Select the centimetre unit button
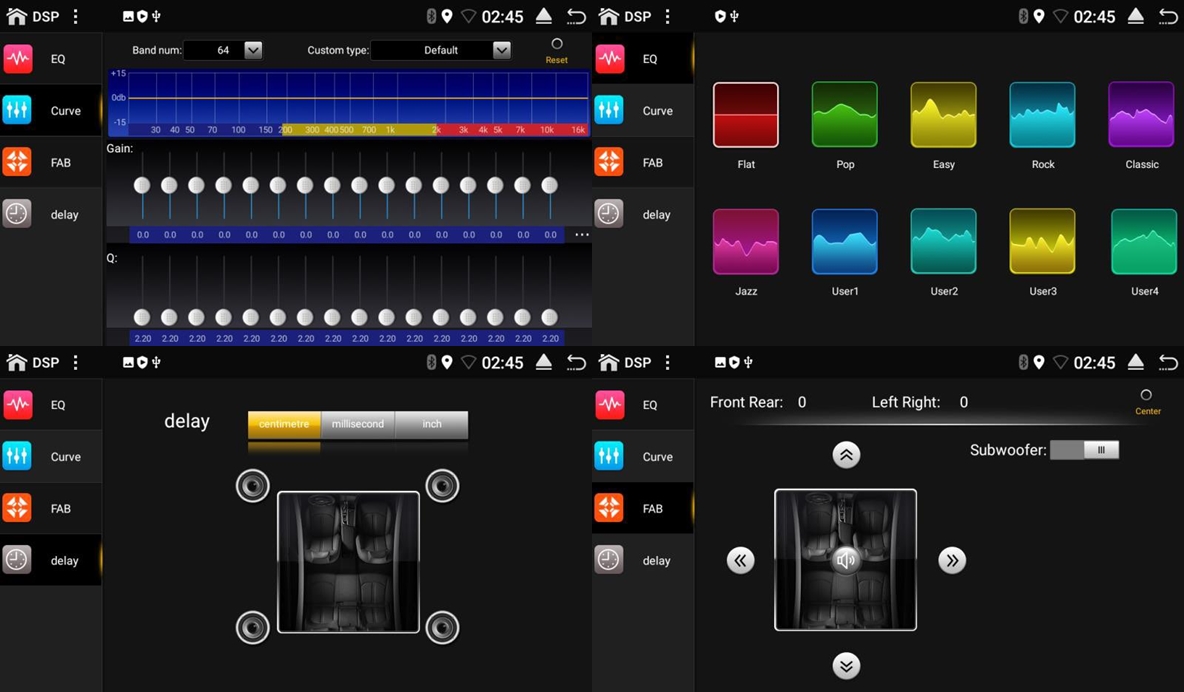1184x692 pixels. click(284, 424)
